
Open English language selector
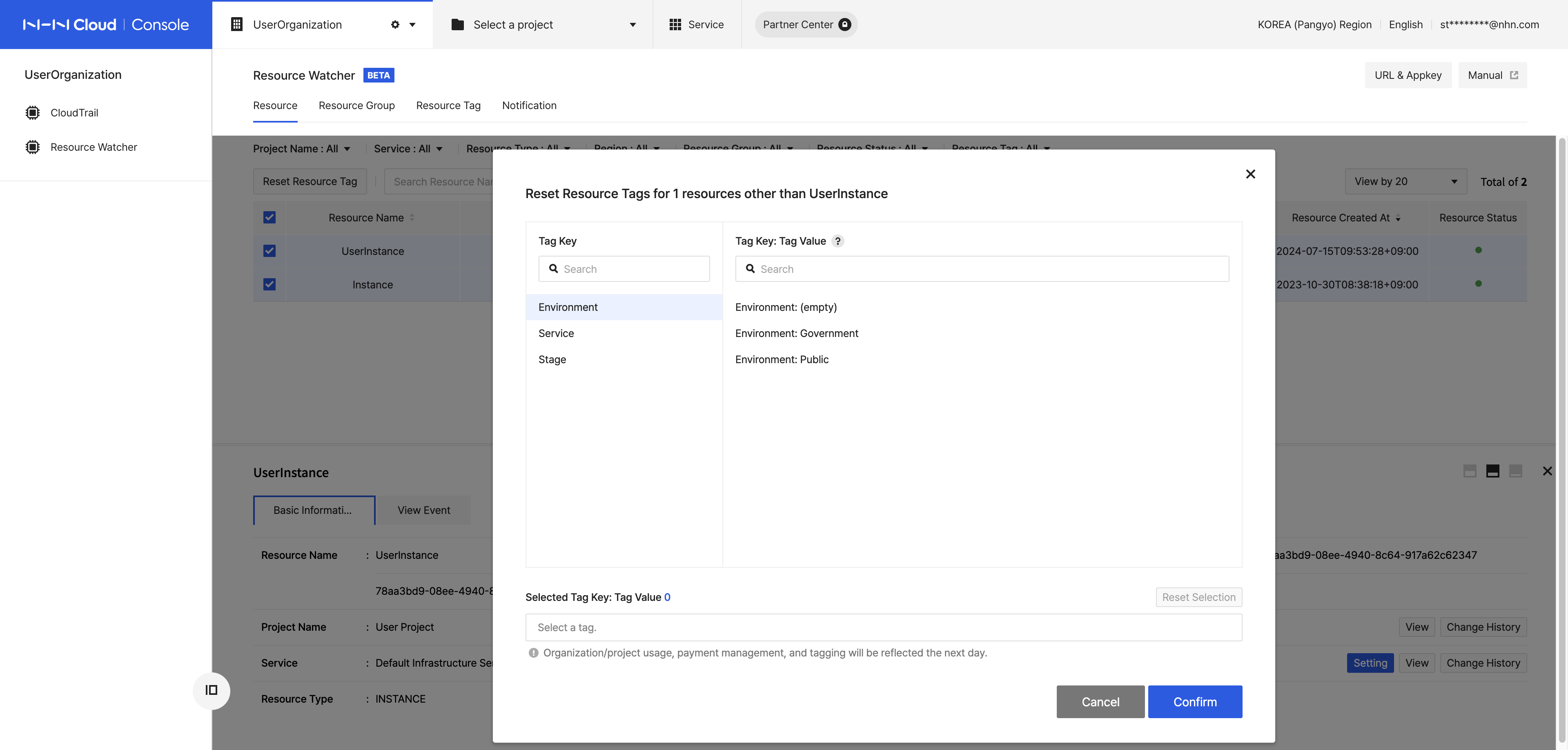[1405, 25]
